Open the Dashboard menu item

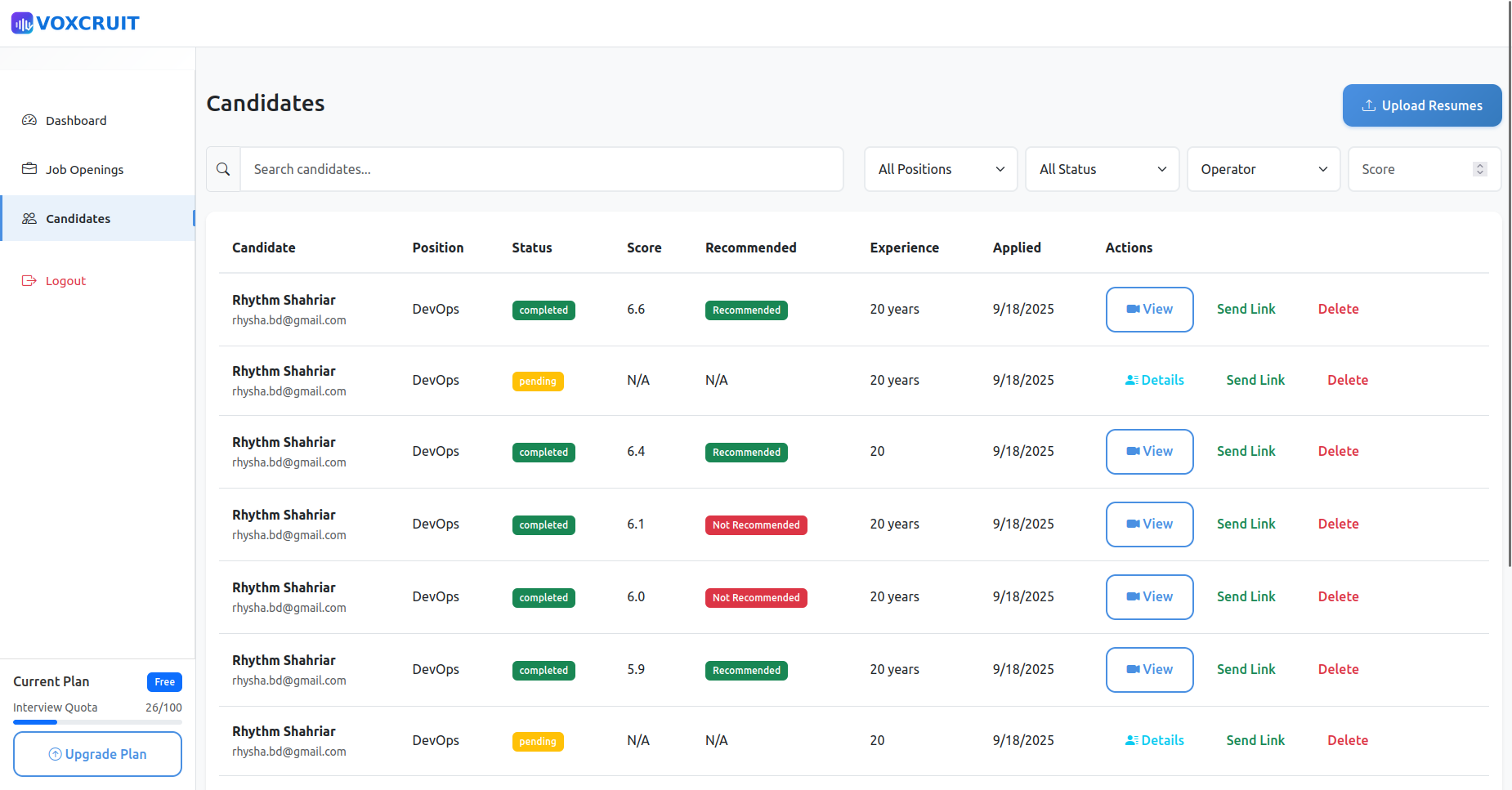click(x=76, y=120)
